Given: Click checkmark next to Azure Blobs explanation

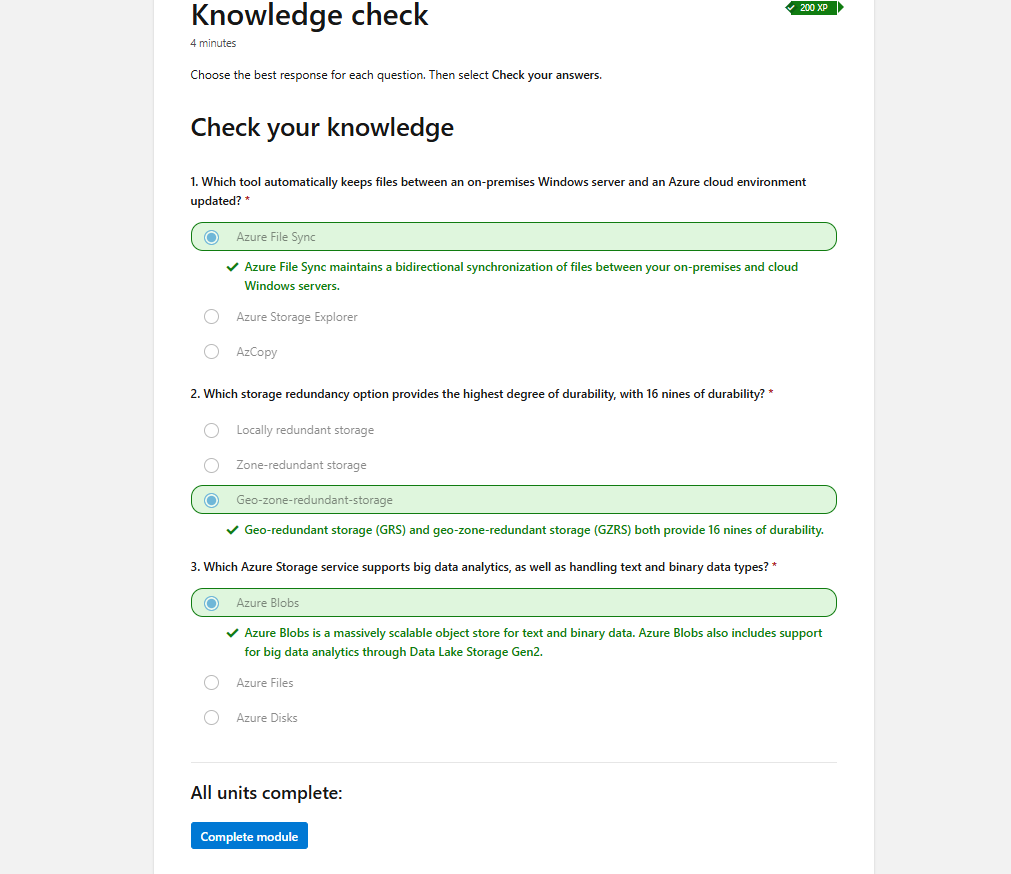Looking at the screenshot, I should point(232,633).
